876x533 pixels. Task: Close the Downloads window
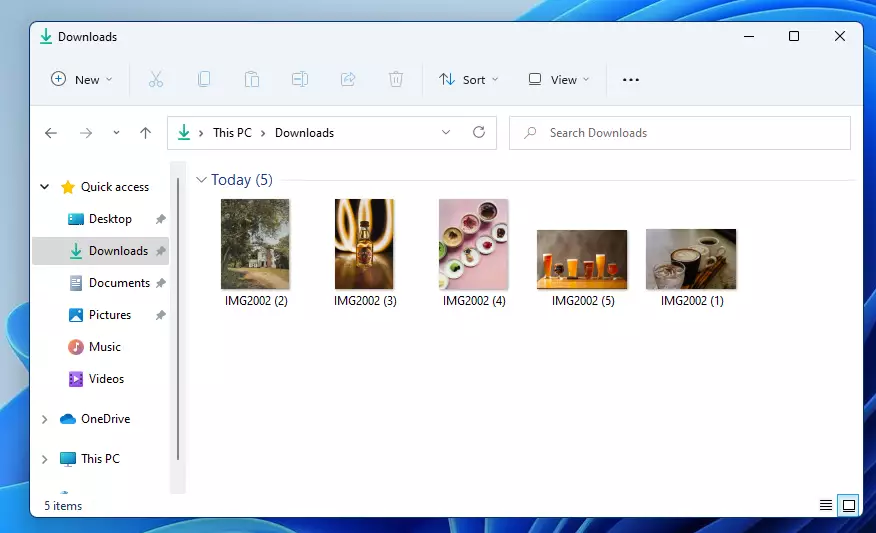tap(840, 36)
